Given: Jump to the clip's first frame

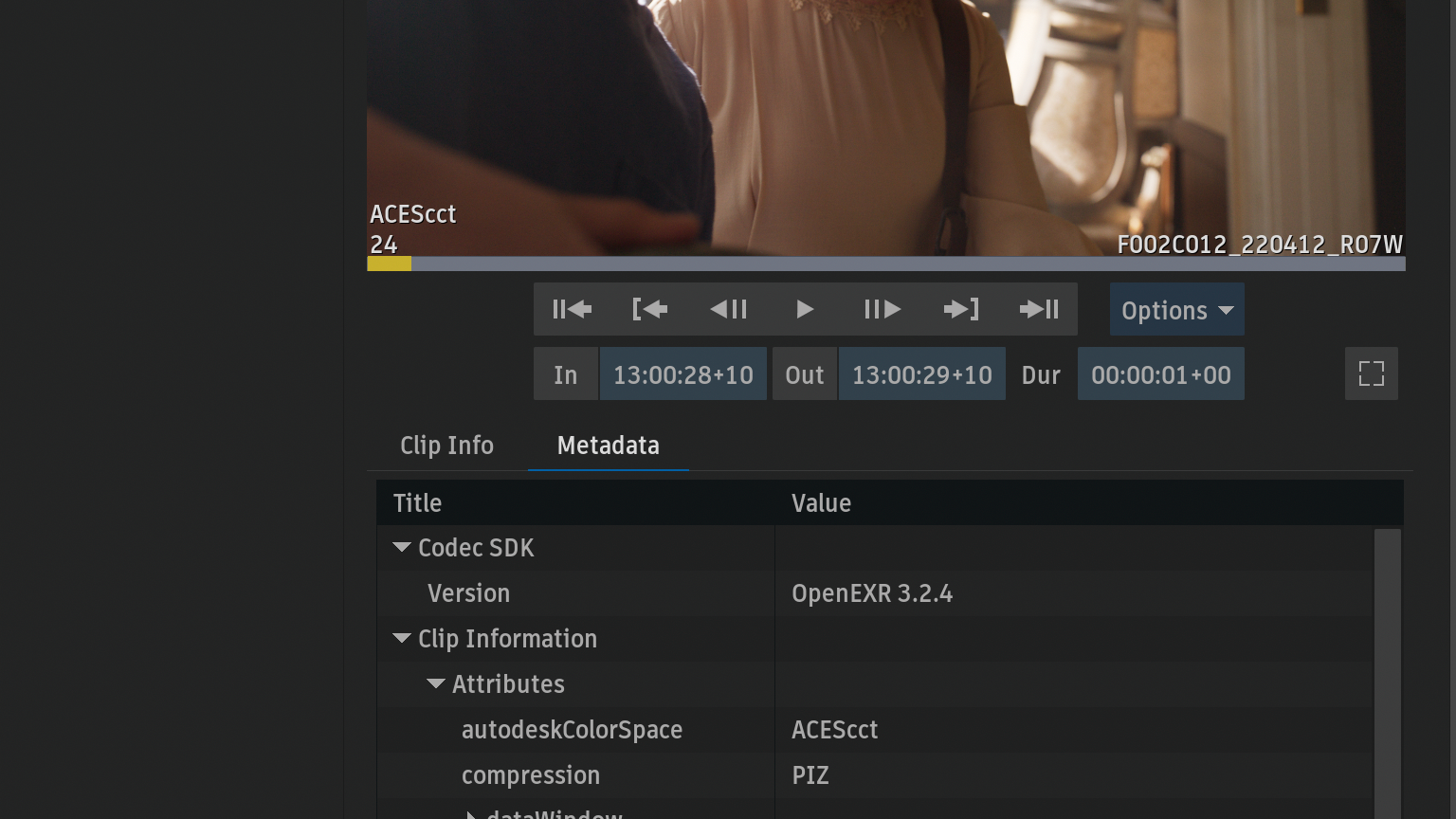Looking at the screenshot, I should pyautogui.click(x=572, y=309).
